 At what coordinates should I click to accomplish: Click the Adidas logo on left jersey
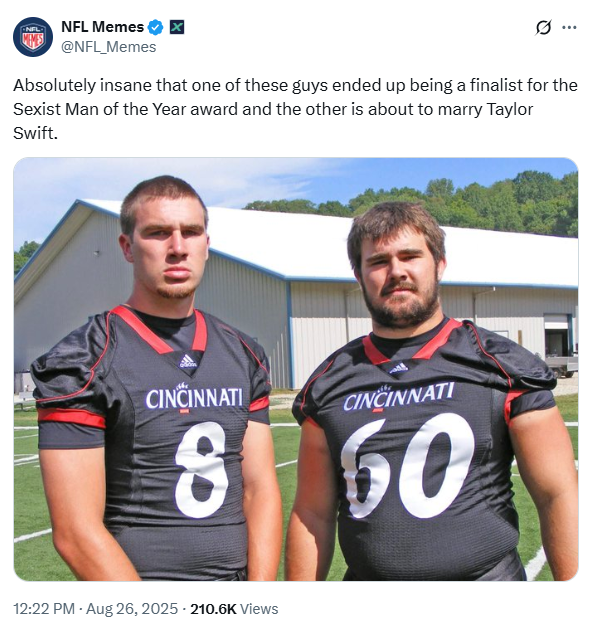tap(188, 361)
